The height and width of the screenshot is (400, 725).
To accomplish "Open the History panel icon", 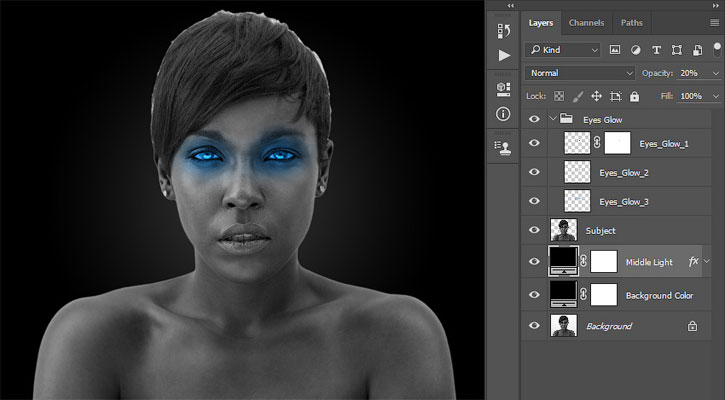I will [x=504, y=31].
